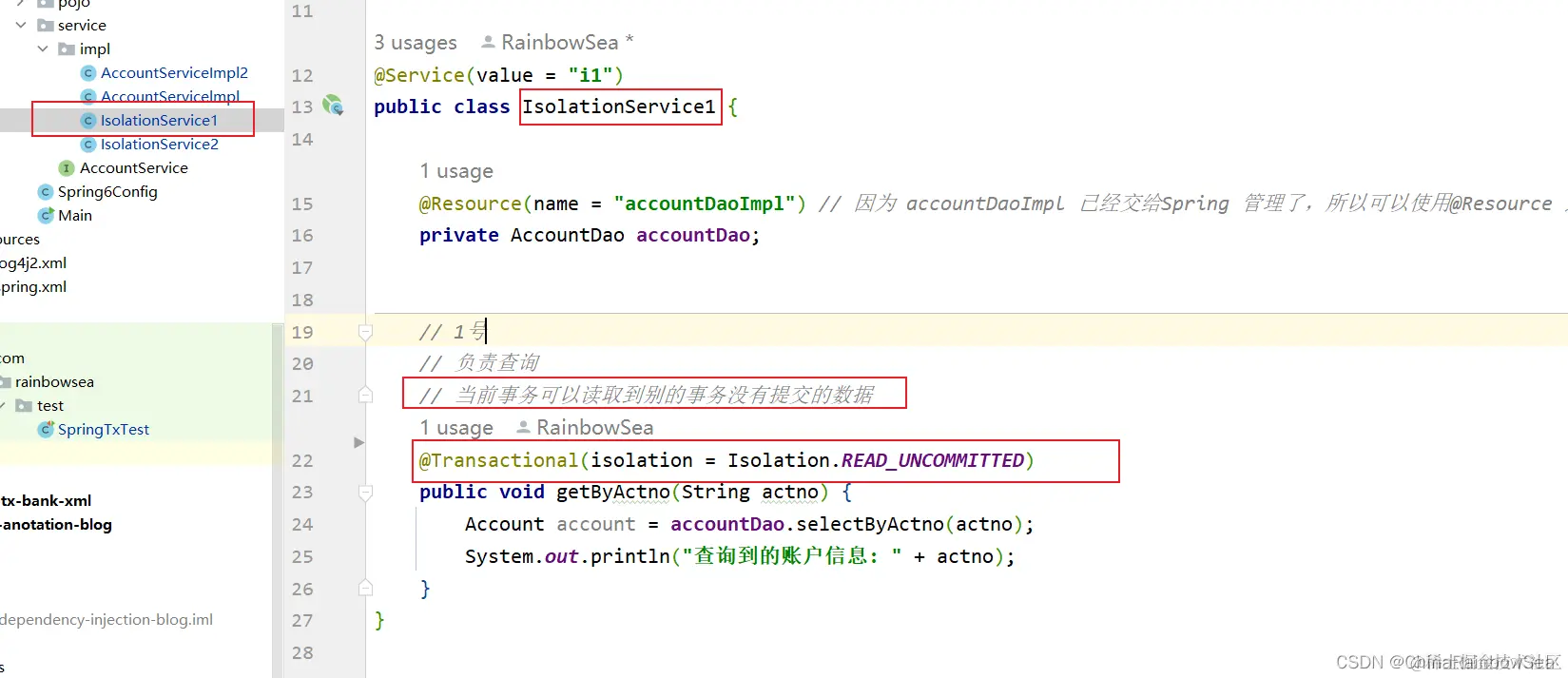
Task: Click the AccountServiceImpl2 class icon
Action: [88, 73]
